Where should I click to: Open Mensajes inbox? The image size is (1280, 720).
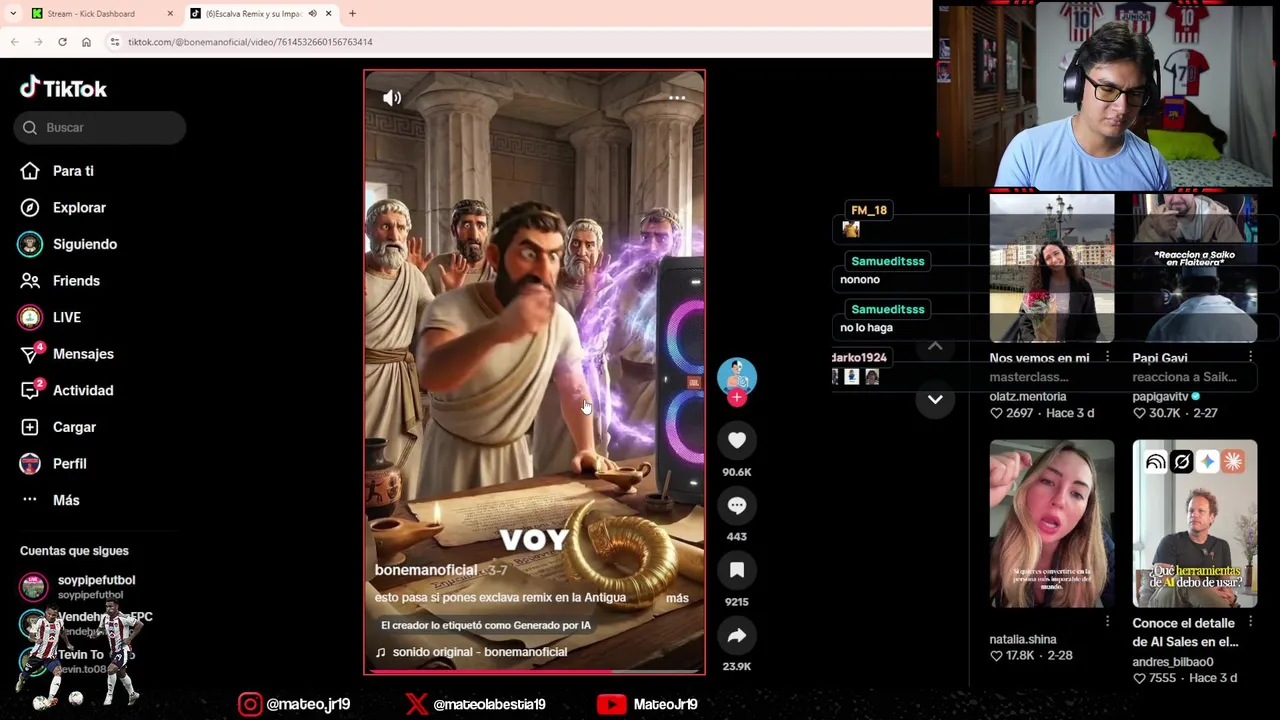[x=83, y=354]
